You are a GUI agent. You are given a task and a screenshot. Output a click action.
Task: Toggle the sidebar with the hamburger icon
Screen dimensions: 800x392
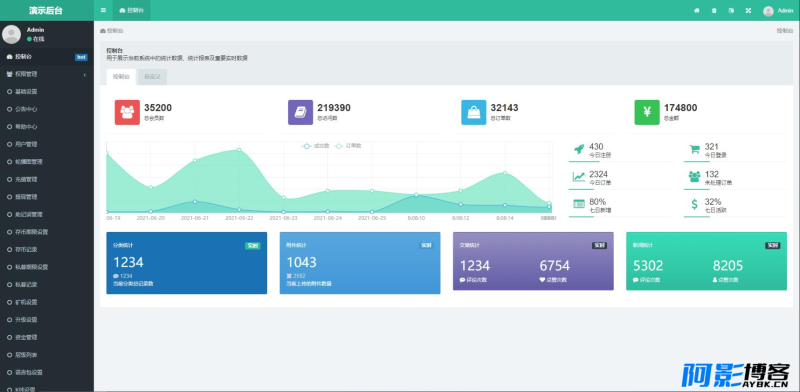(x=104, y=10)
